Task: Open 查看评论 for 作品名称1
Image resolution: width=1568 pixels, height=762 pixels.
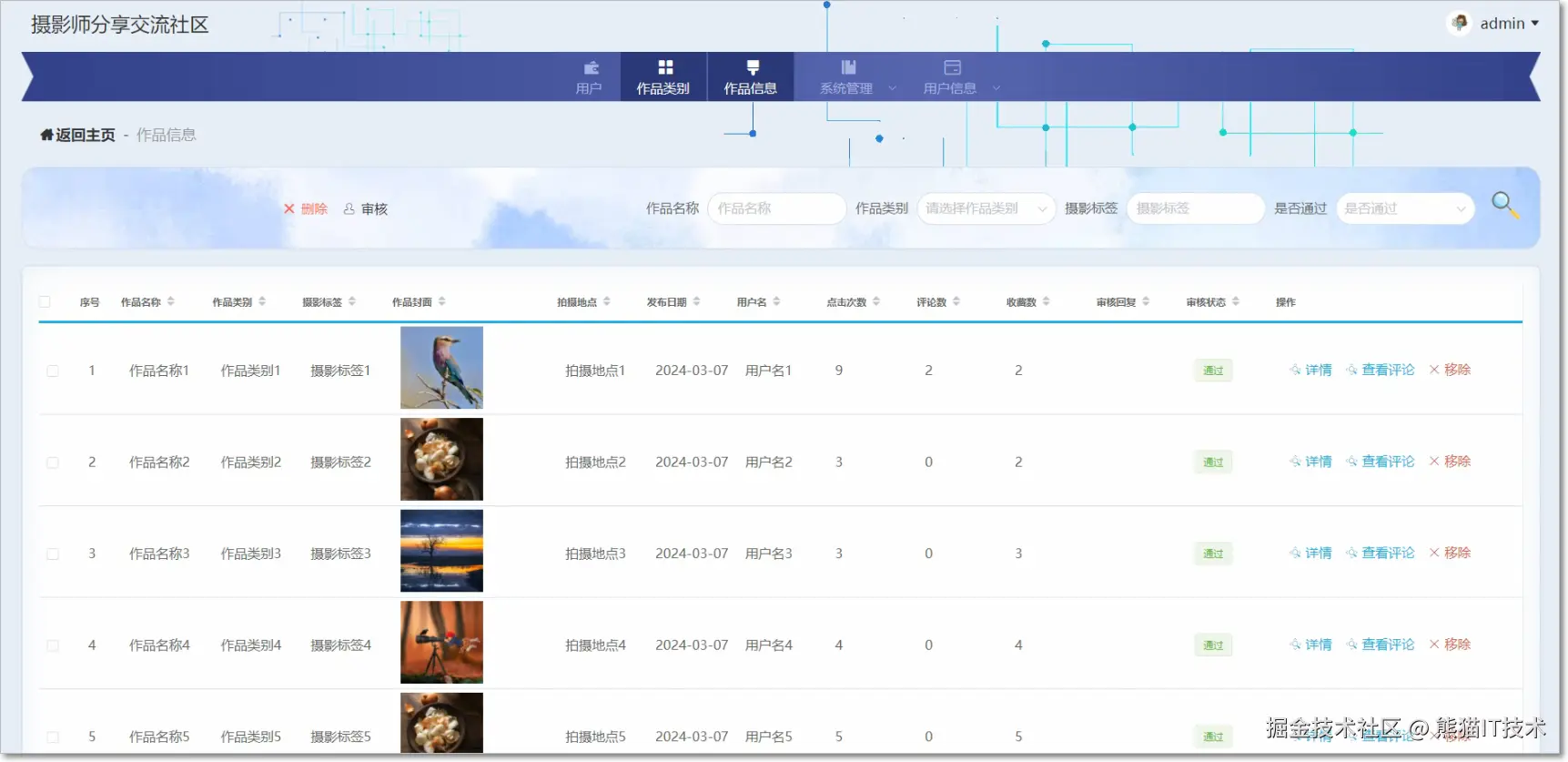Action: [x=1381, y=370]
